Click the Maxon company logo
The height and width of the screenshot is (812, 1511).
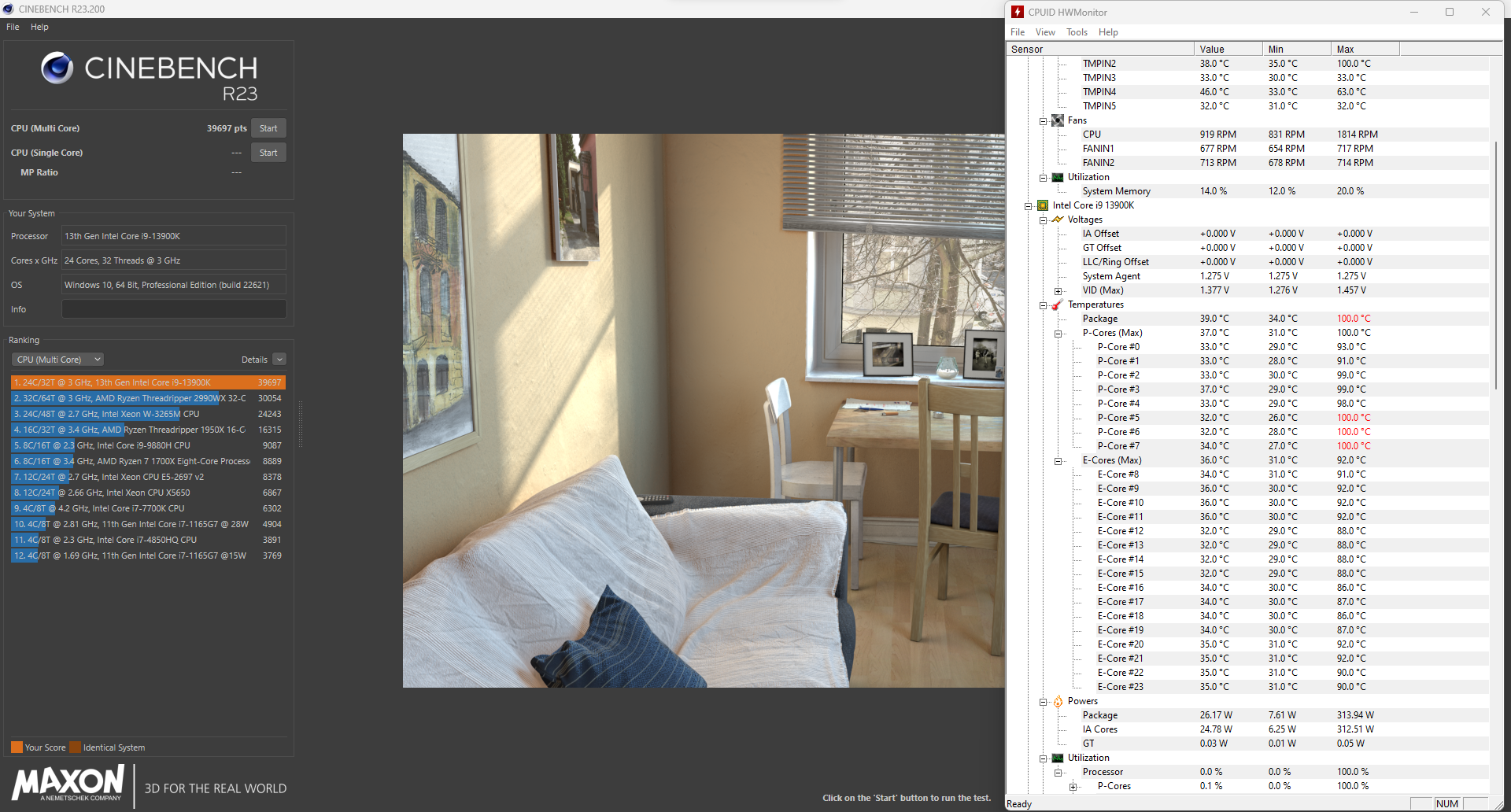68,784
